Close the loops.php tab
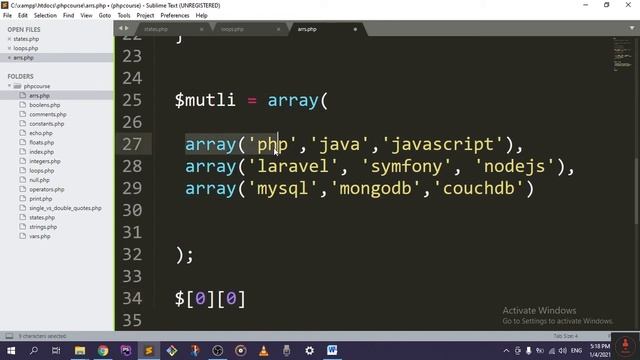This screenshot has width=640, height=360. pos(278,29)
